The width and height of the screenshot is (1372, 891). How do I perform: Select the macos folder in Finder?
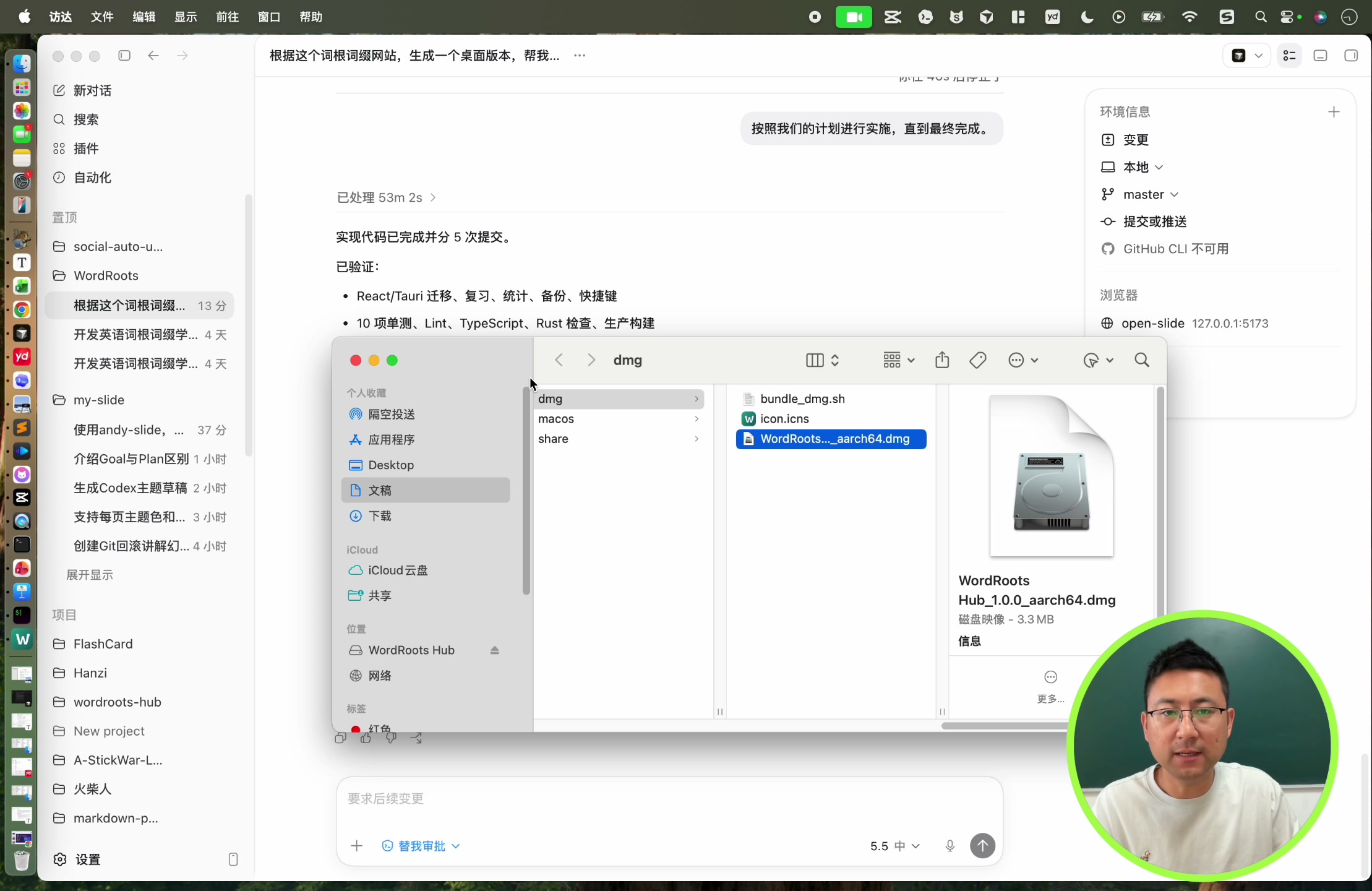(619, 419)
